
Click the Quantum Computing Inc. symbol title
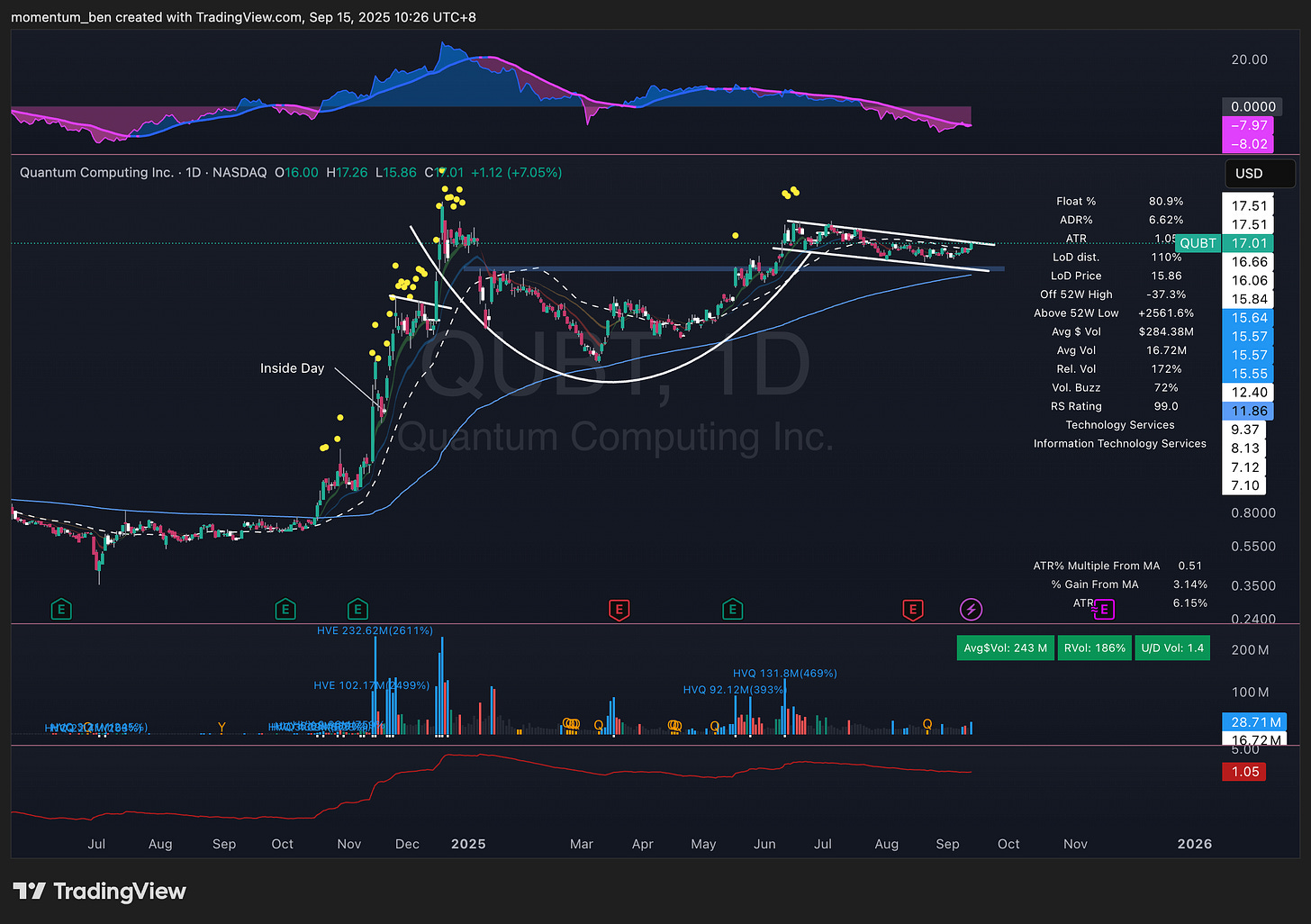(x=97, y=172)
